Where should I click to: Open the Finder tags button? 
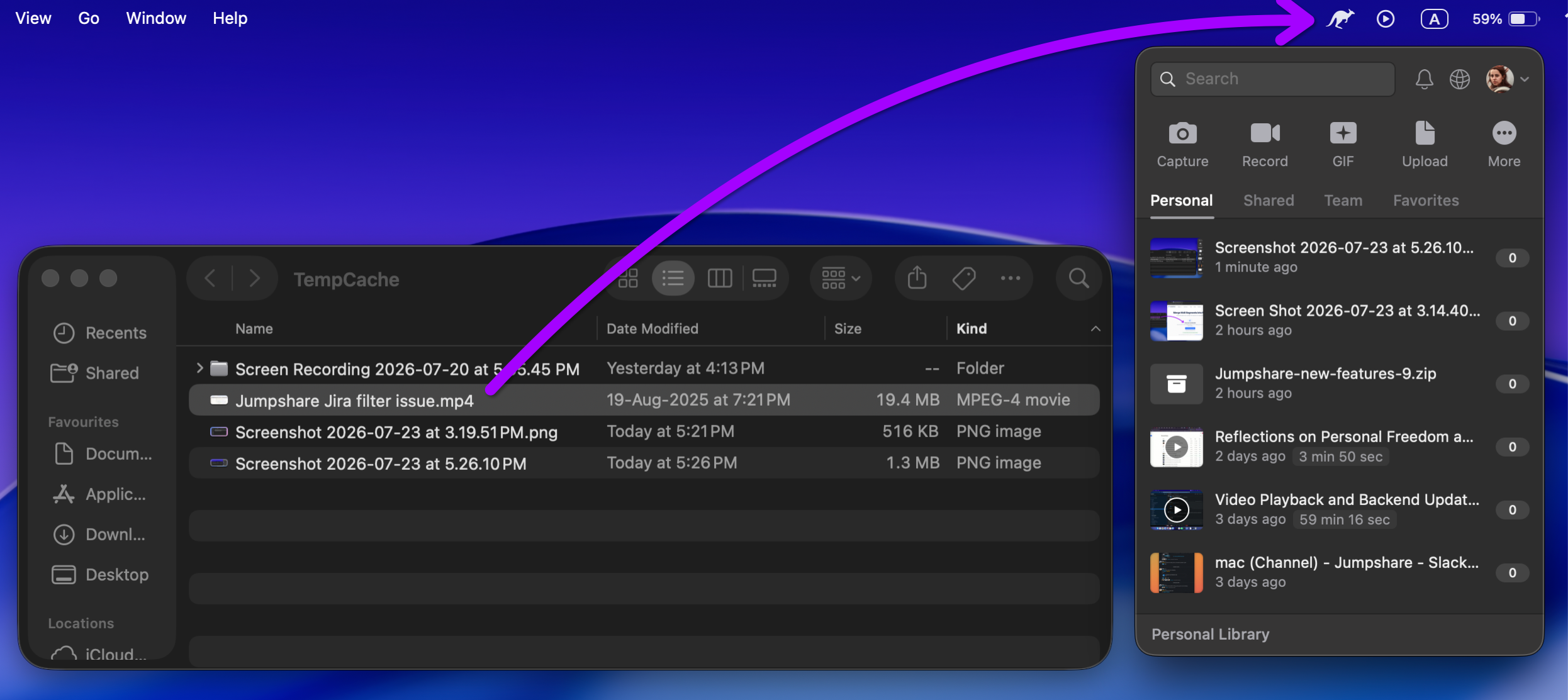[x=964, y=278]
